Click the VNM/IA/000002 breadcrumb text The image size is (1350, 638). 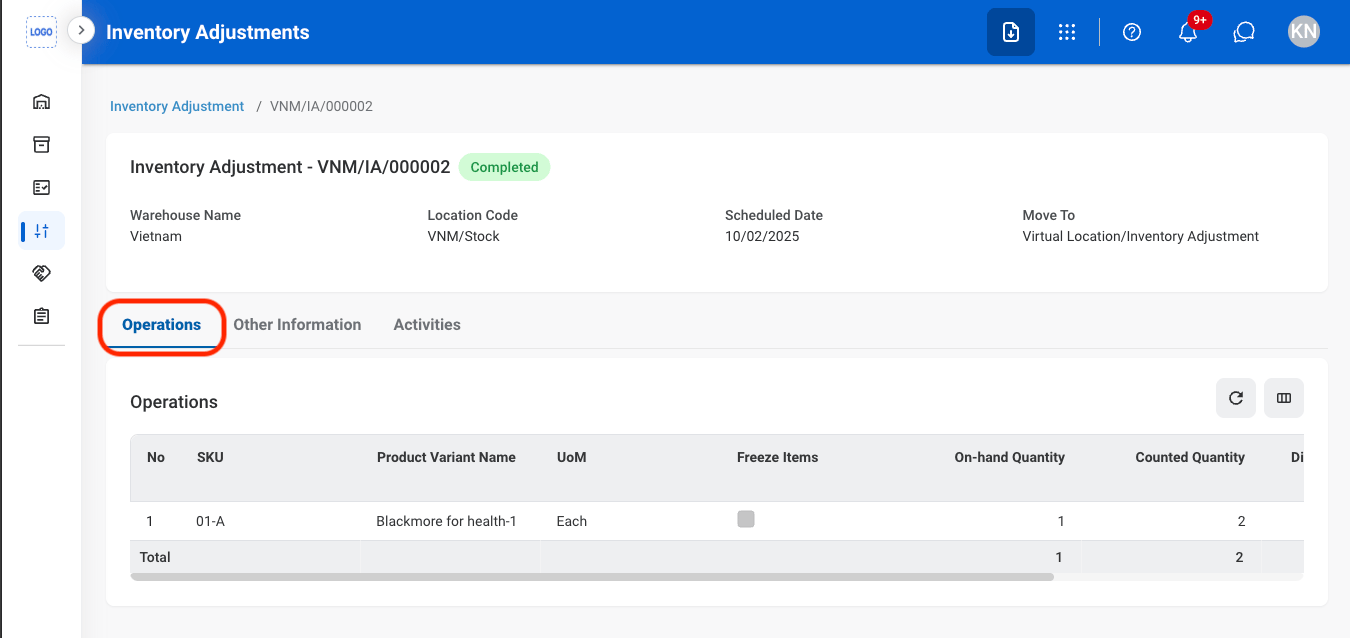pyautogui.click(x=321, y=106)
